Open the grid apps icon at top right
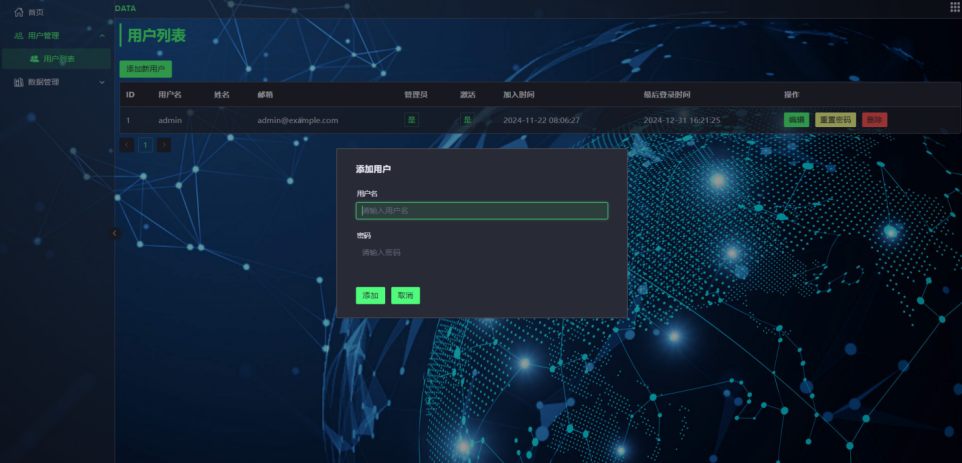This screenshot has width=962, height=463. (955, 7)
